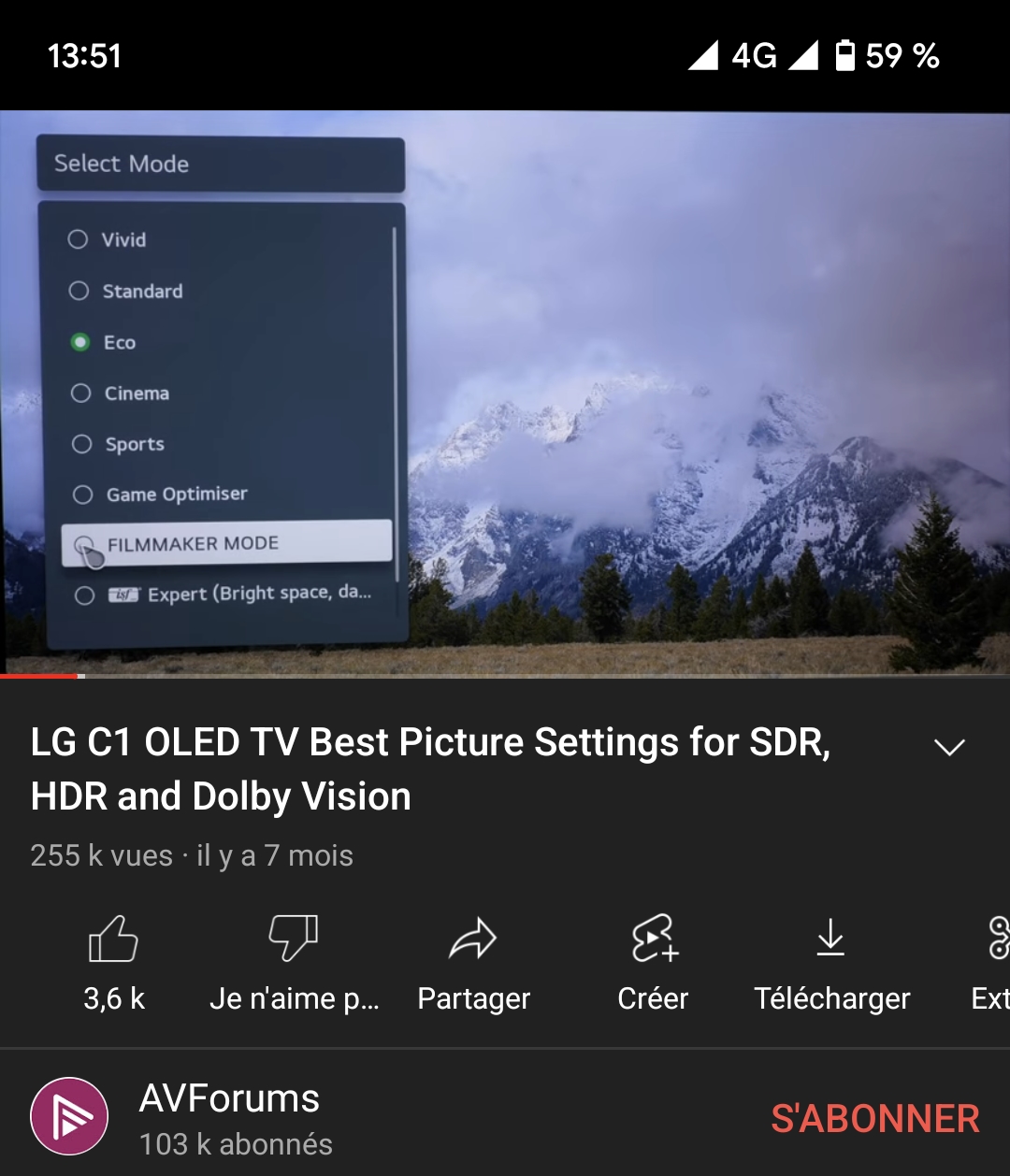Expand the video description chevron
This screenshot has width=1010, height=1176.
point(949,747)
